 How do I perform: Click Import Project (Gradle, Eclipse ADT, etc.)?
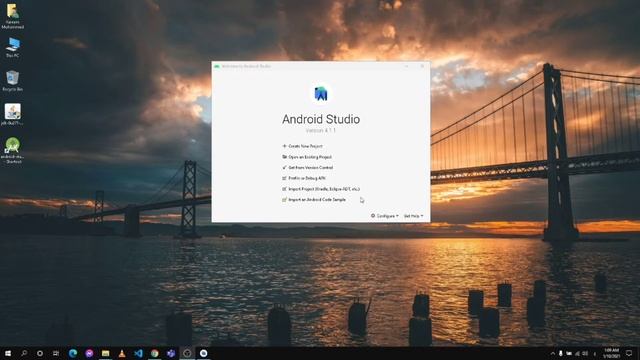(x=321, y=189)
